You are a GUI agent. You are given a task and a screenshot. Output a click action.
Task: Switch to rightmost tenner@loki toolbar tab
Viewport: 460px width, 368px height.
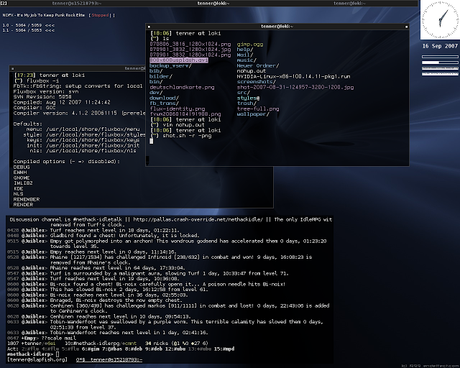(349, 3)
